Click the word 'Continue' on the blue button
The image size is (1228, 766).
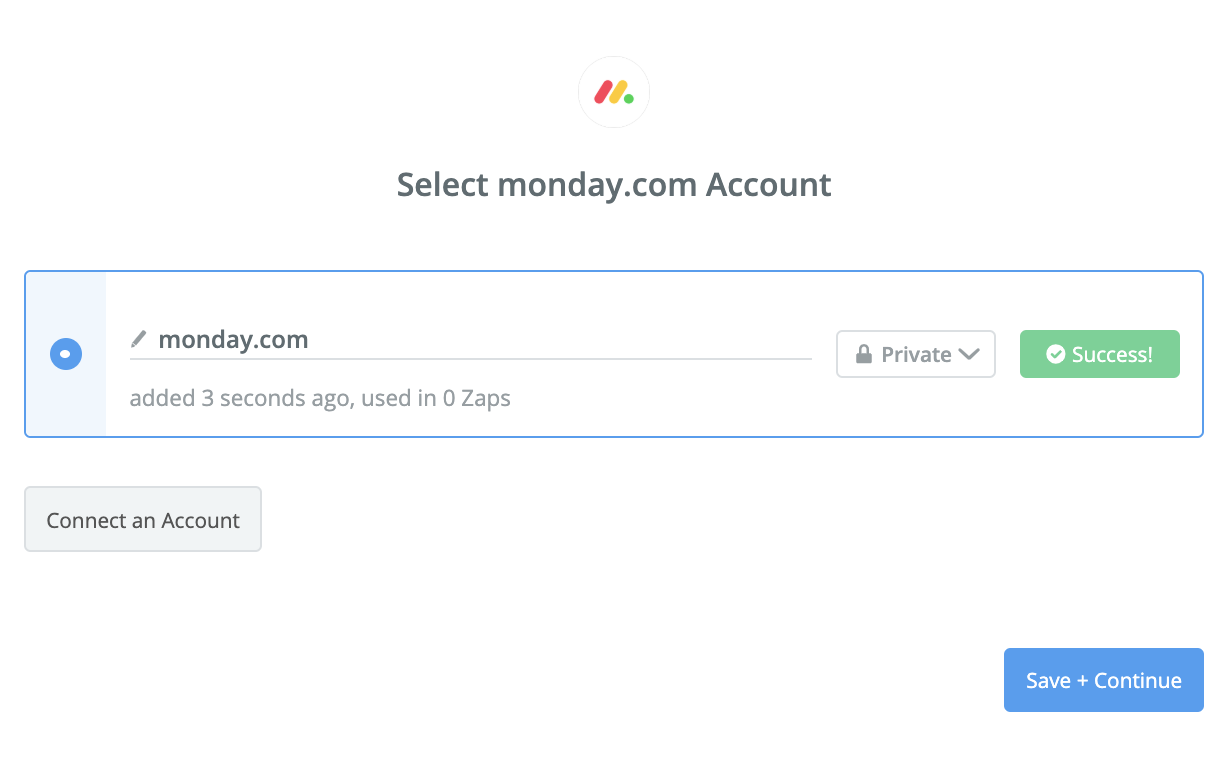click(x=1138, y=680)
